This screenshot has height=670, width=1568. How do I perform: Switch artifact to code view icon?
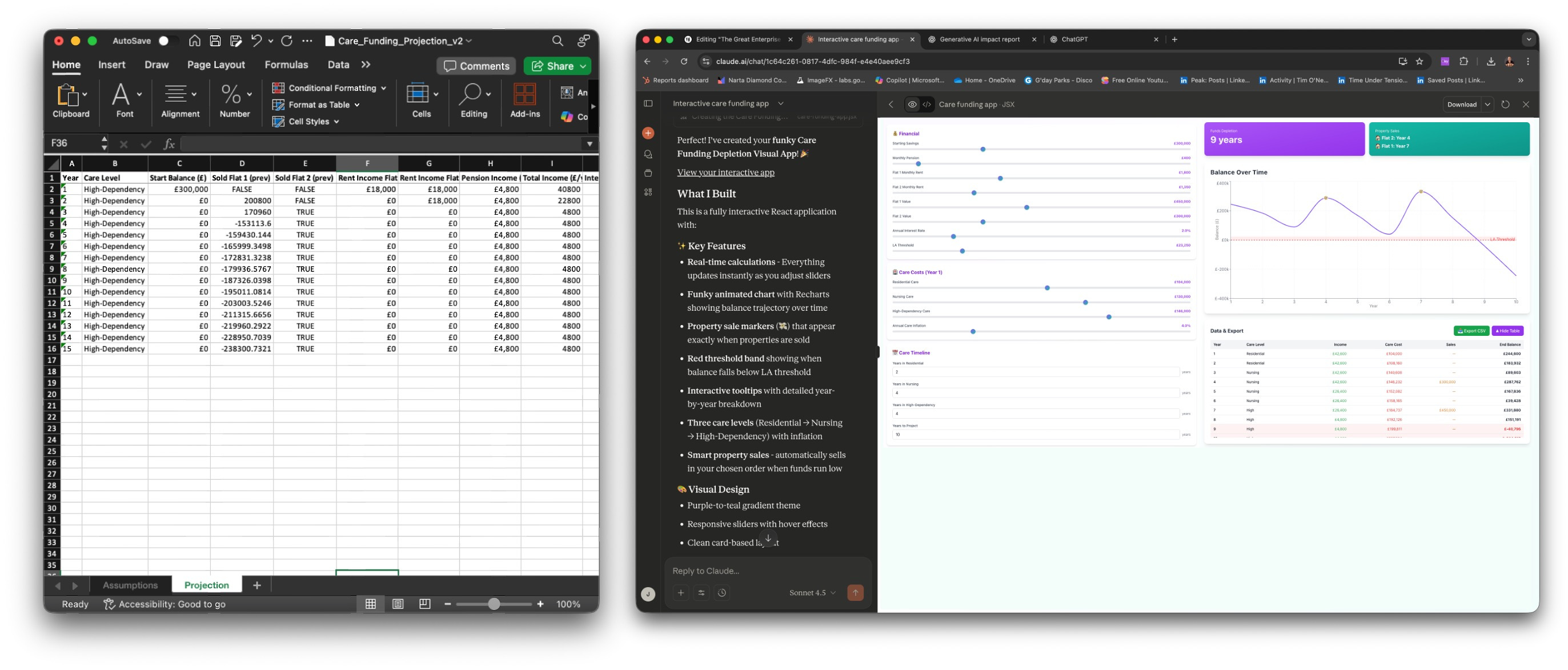[927, 104]
